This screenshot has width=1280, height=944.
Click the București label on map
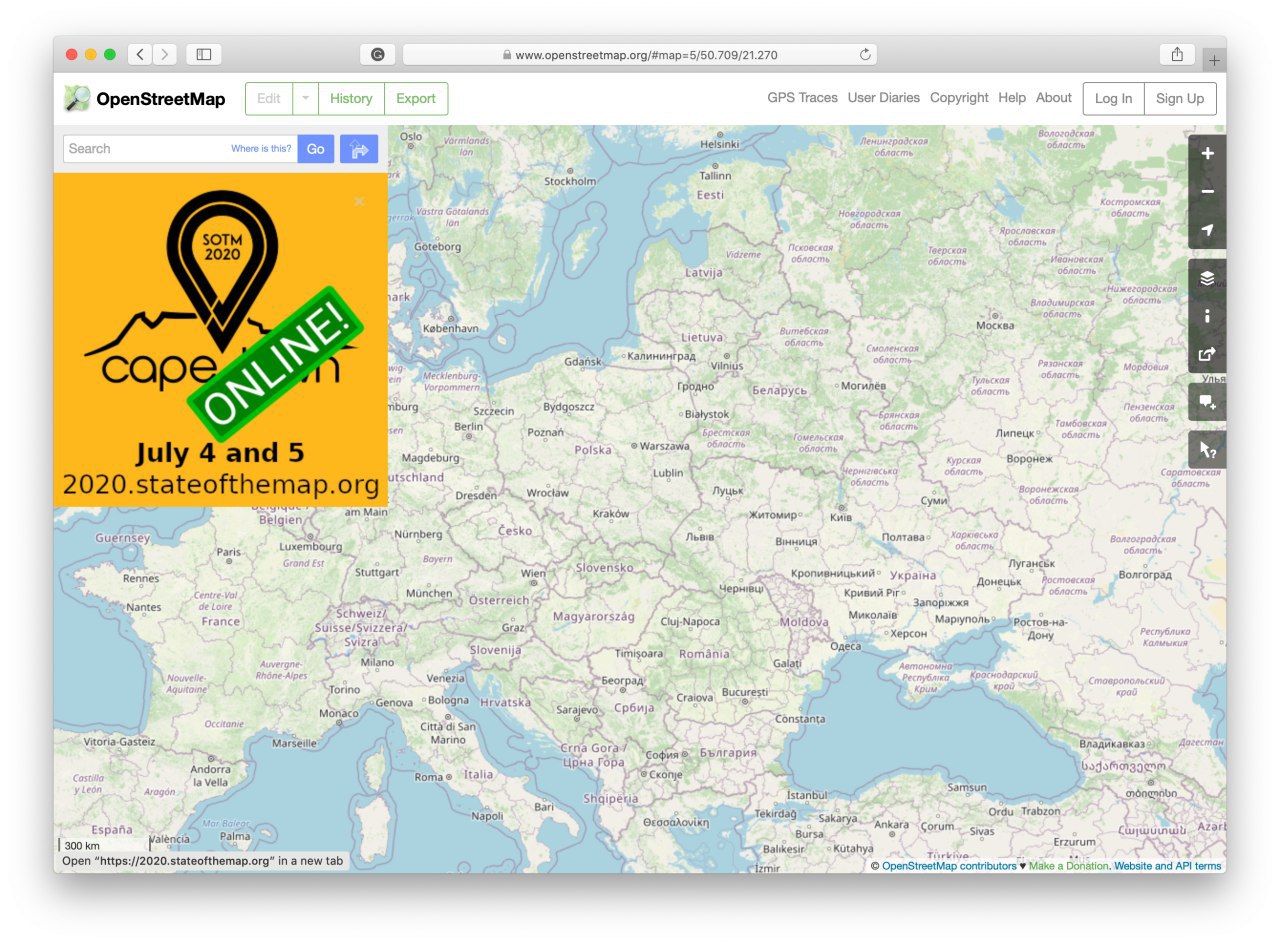(745, 692)
